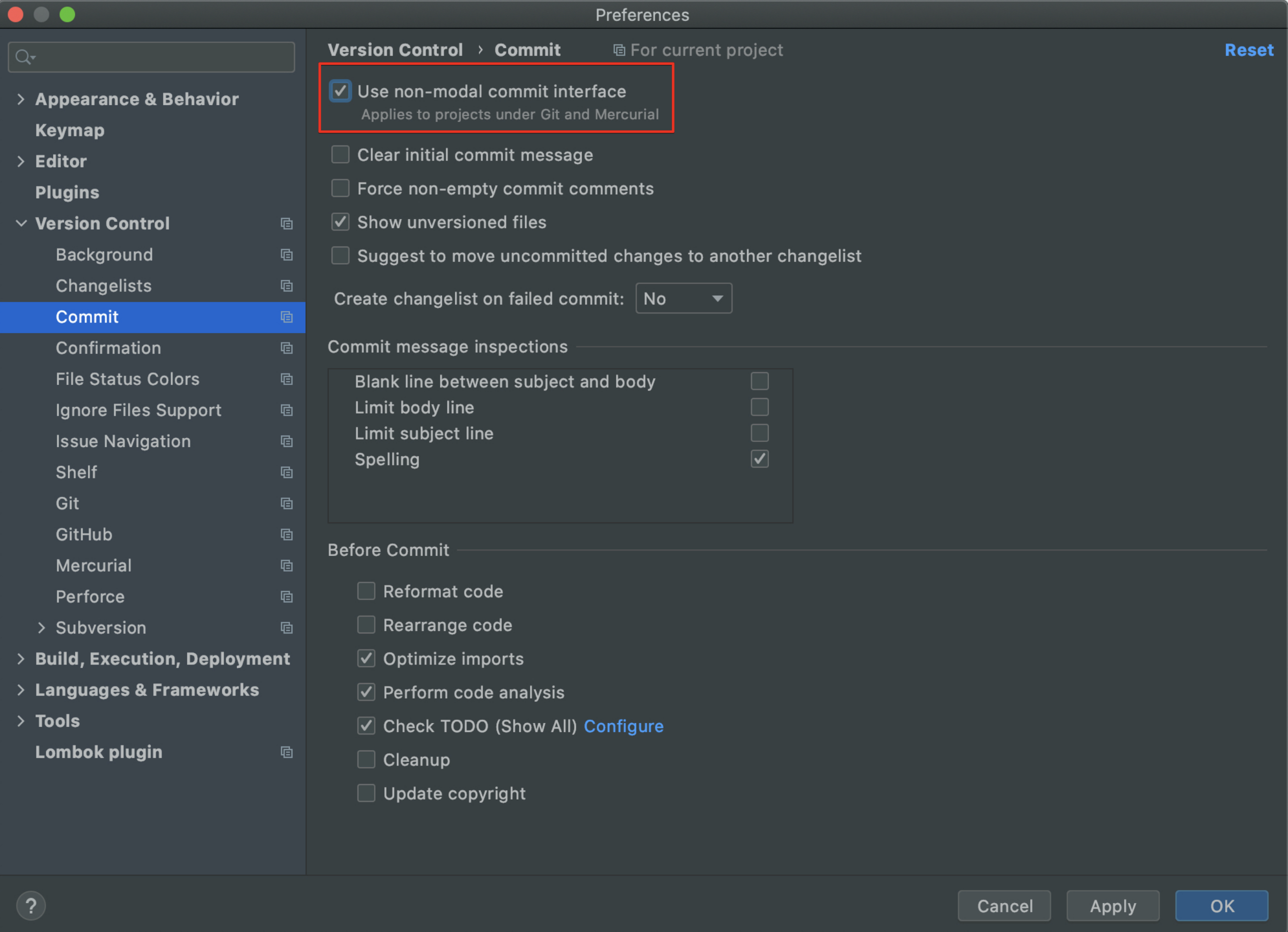Click the project-level icon beside Version Control
This screenshot has width=1288, height=932.
(x=287, y=224)
